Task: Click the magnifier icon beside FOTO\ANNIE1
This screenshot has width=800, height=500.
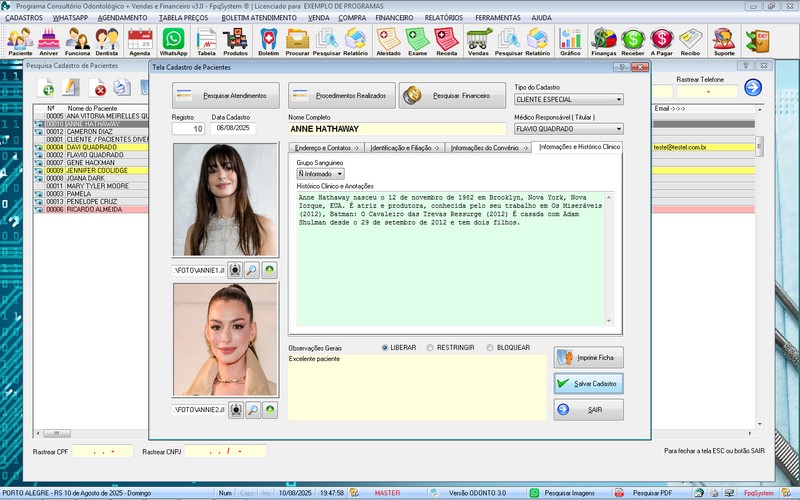Action: pos(252,270)
